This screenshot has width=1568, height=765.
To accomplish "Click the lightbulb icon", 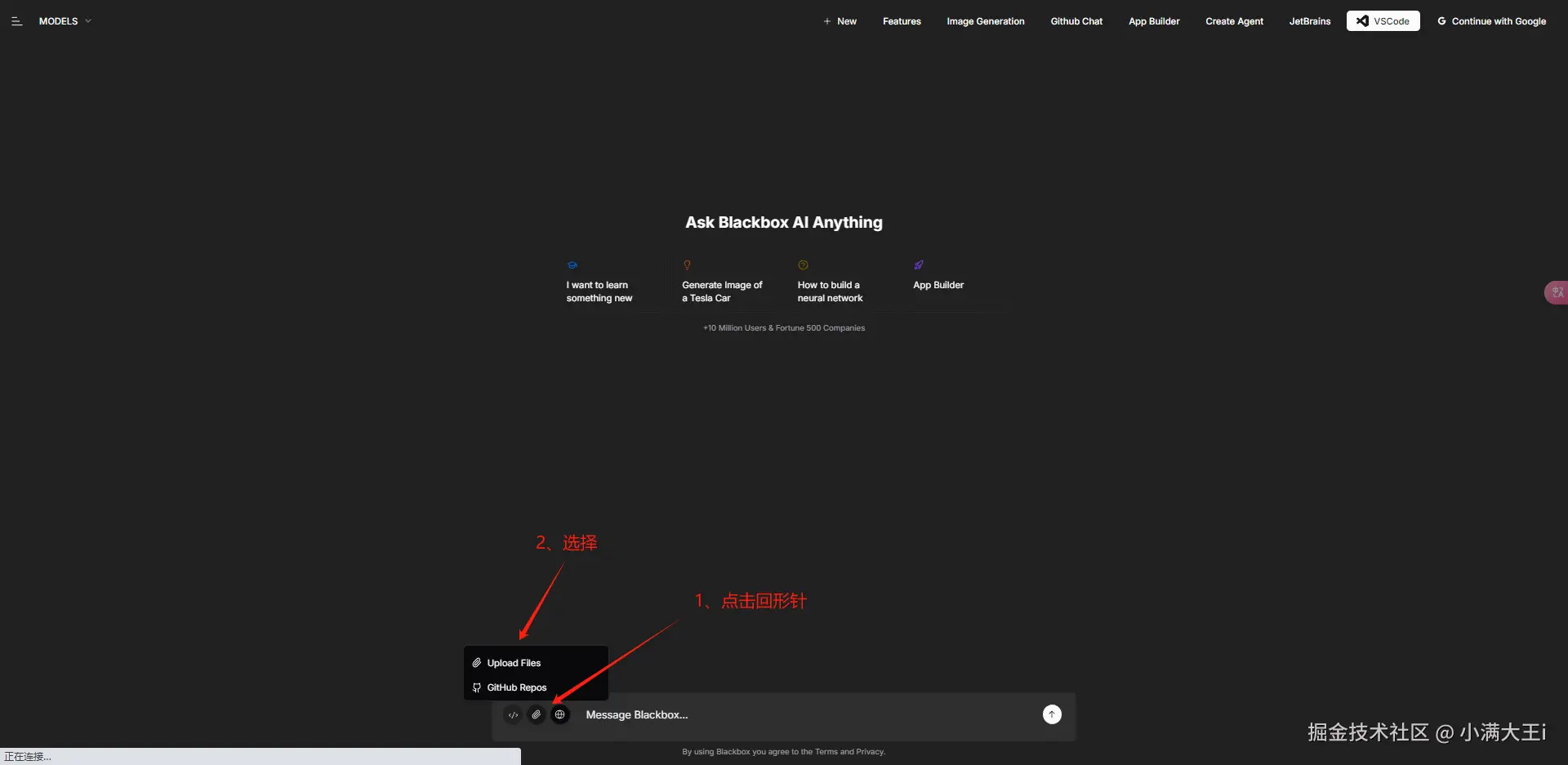I will 687,265.
